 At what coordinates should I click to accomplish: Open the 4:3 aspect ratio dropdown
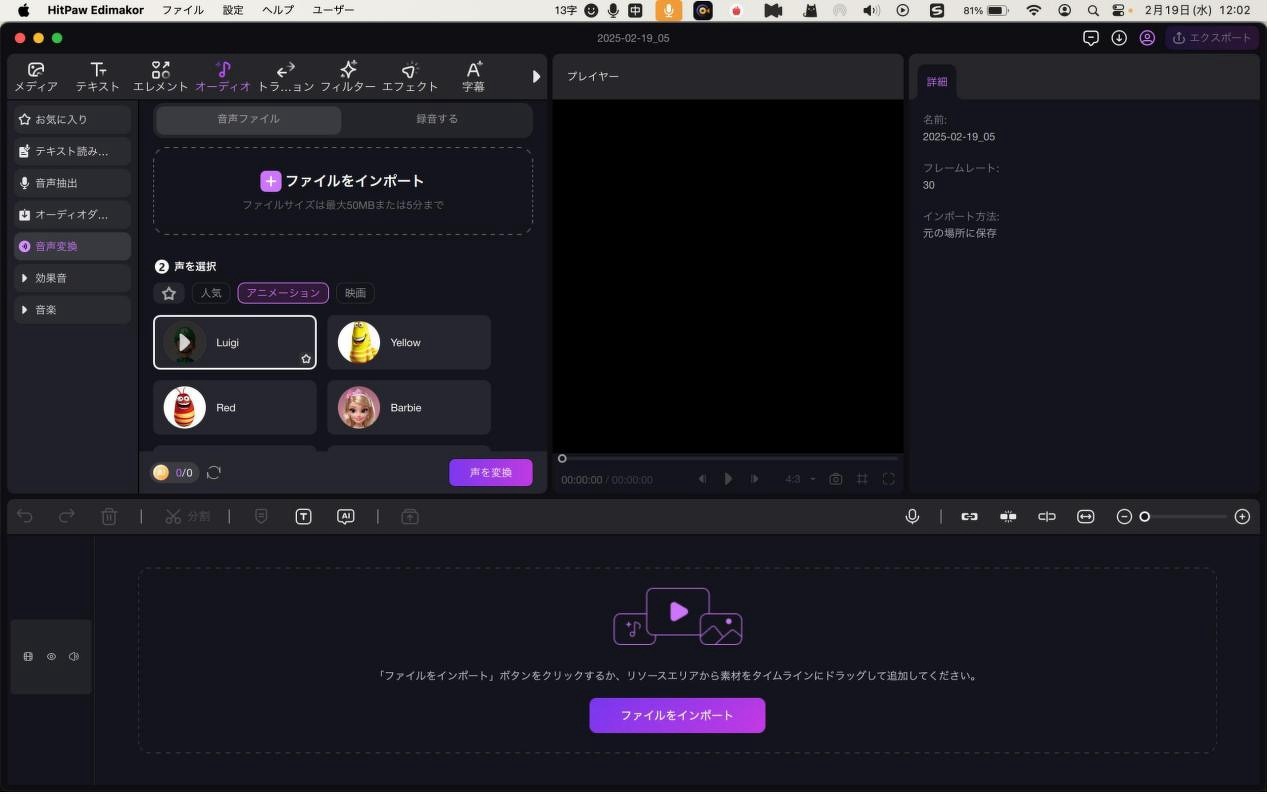point(800,481)
